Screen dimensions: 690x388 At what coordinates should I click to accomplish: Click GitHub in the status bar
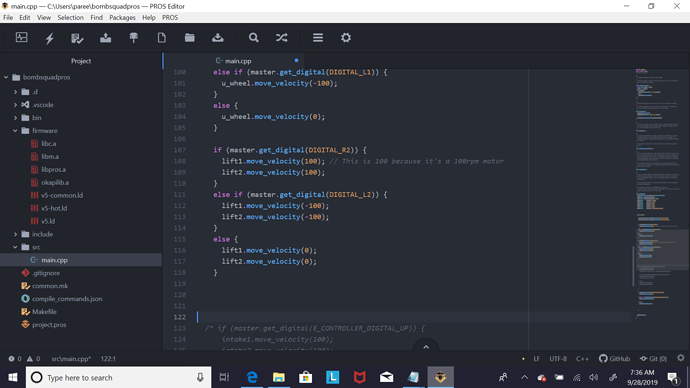[x=614, y=359]
